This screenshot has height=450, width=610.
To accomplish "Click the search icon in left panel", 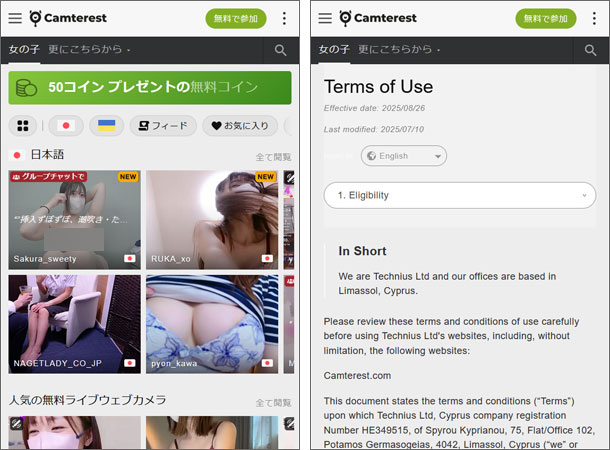I will pos(280,50).
